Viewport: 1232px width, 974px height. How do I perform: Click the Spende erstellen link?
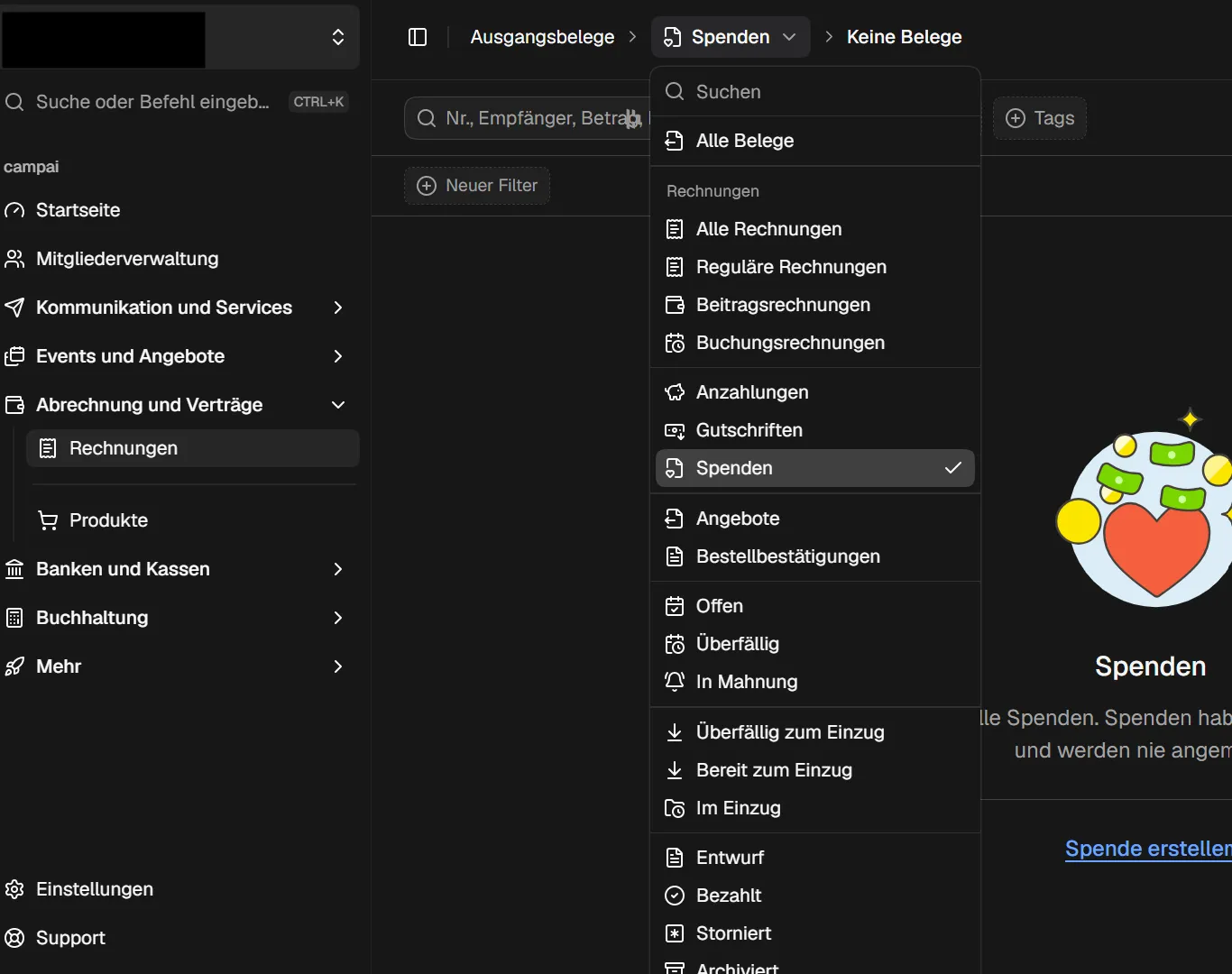(1147, 849)
